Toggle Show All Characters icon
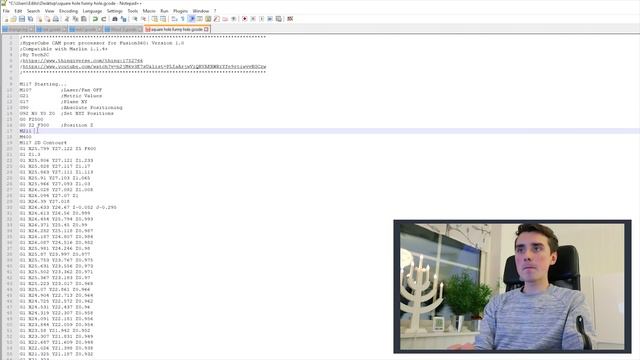Viewport: 640px width, 360px height. [x=183, y=19]
